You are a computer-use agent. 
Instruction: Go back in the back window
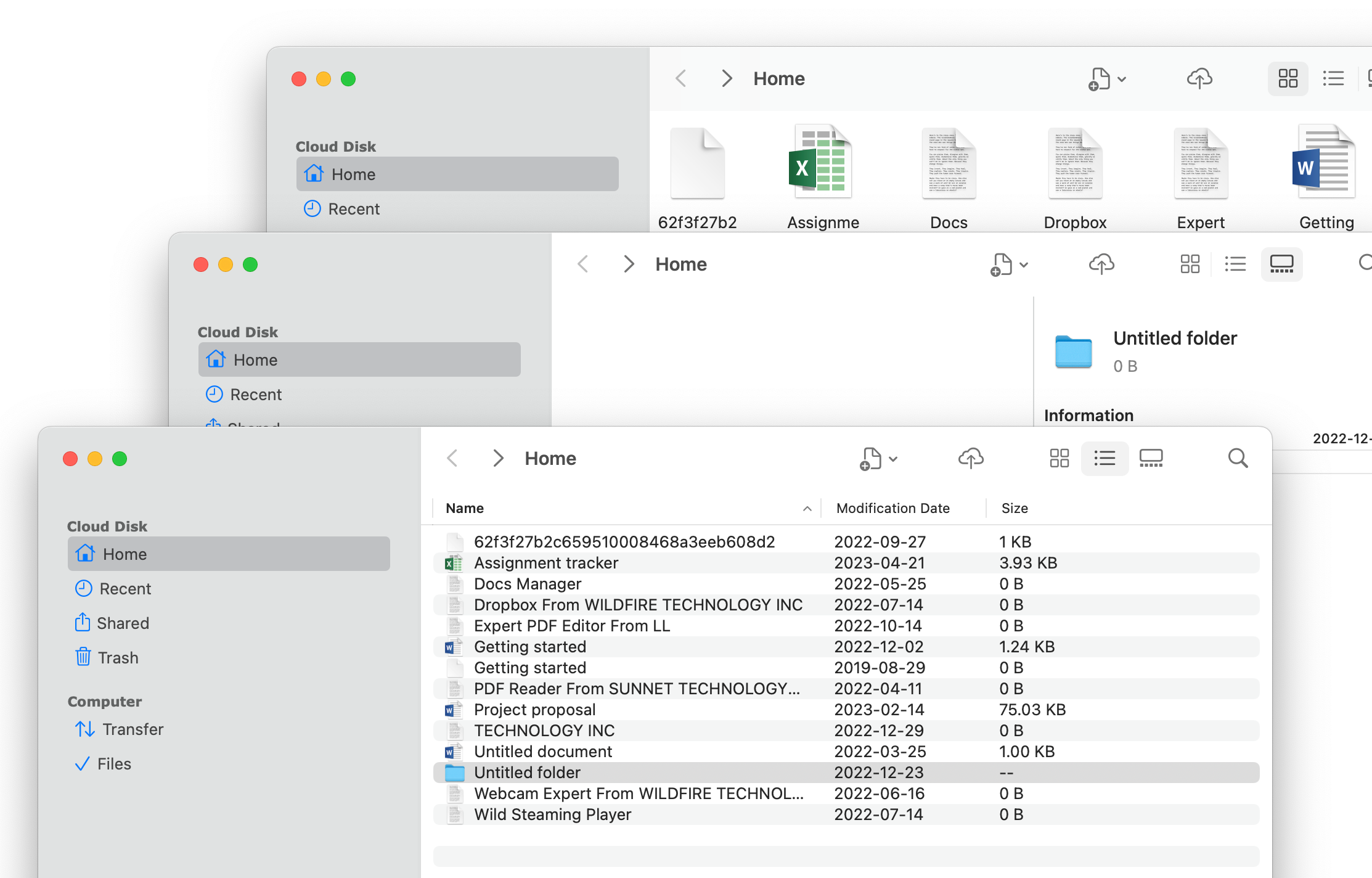(681, 78)
